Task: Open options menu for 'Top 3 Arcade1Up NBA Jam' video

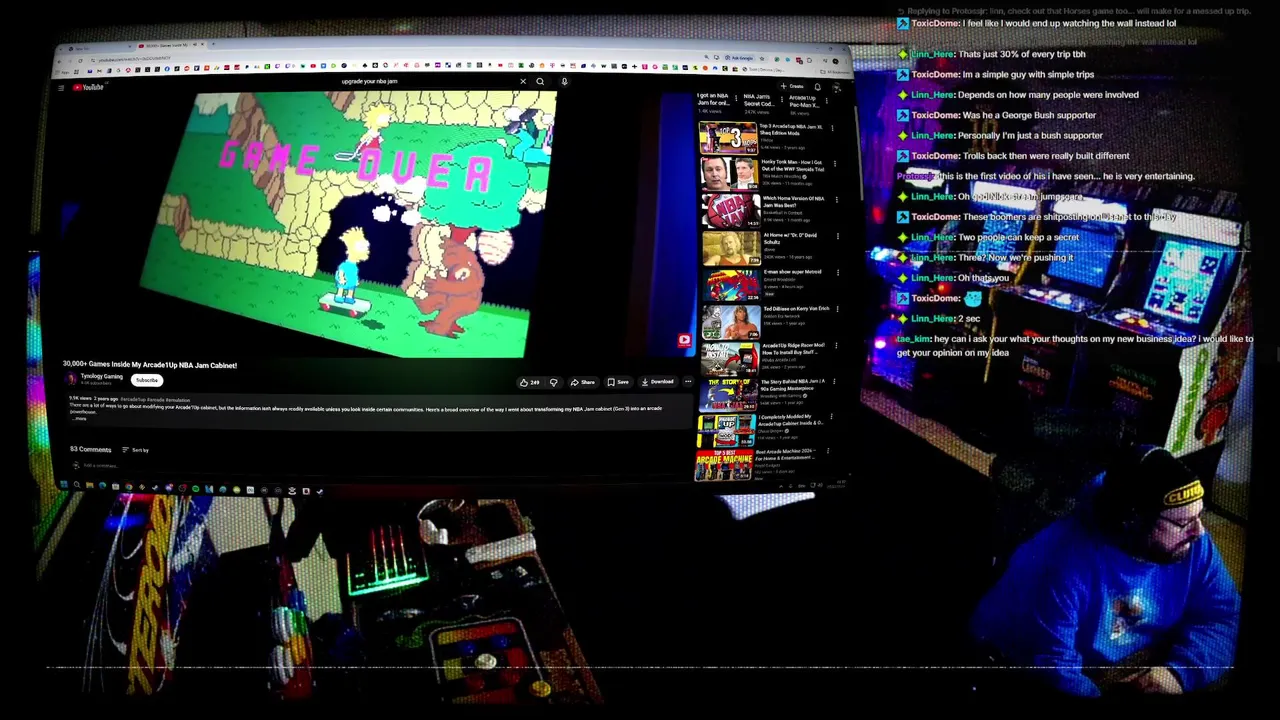Action: [832, 128]
